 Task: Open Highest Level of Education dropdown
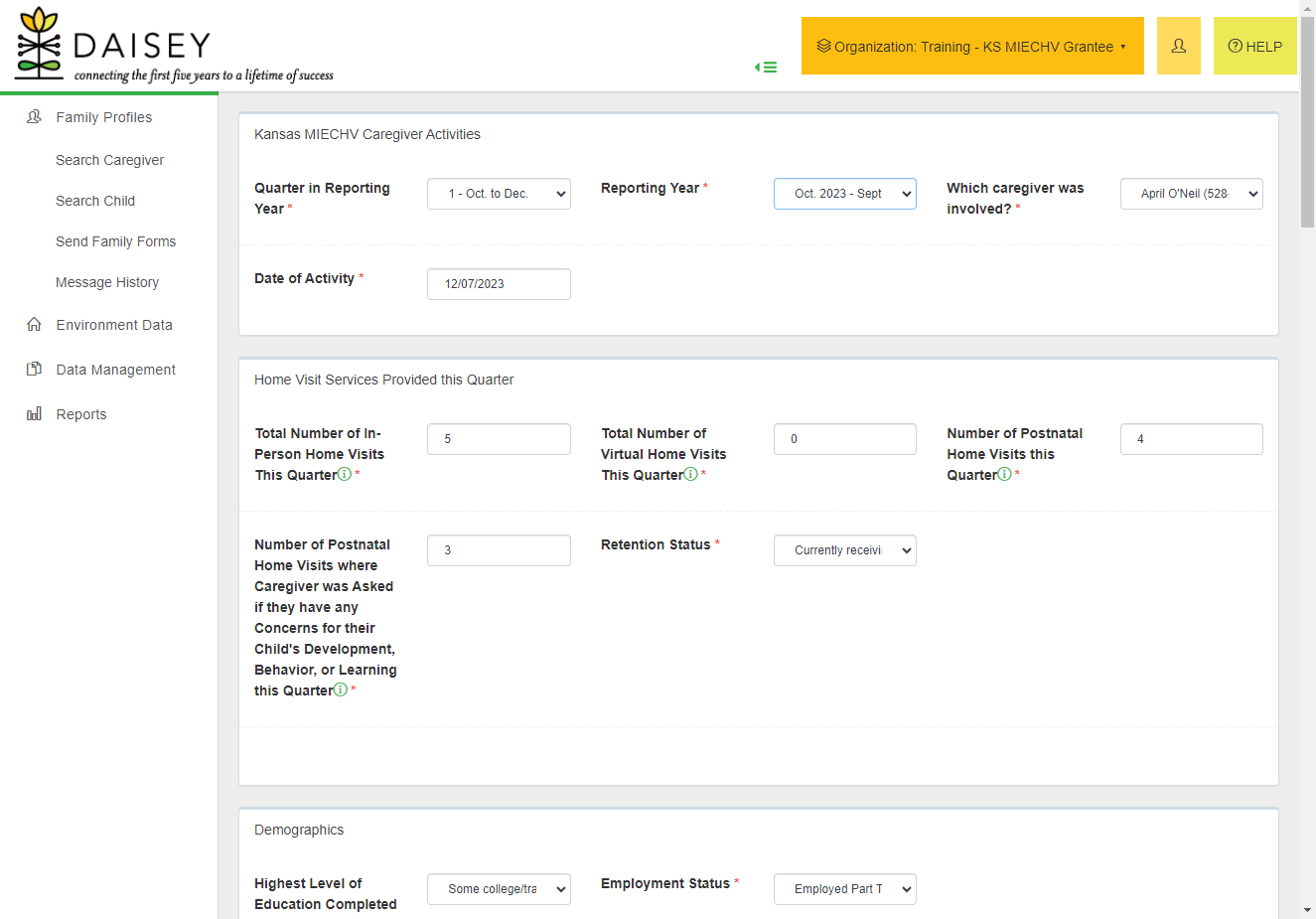click(499, 889)
